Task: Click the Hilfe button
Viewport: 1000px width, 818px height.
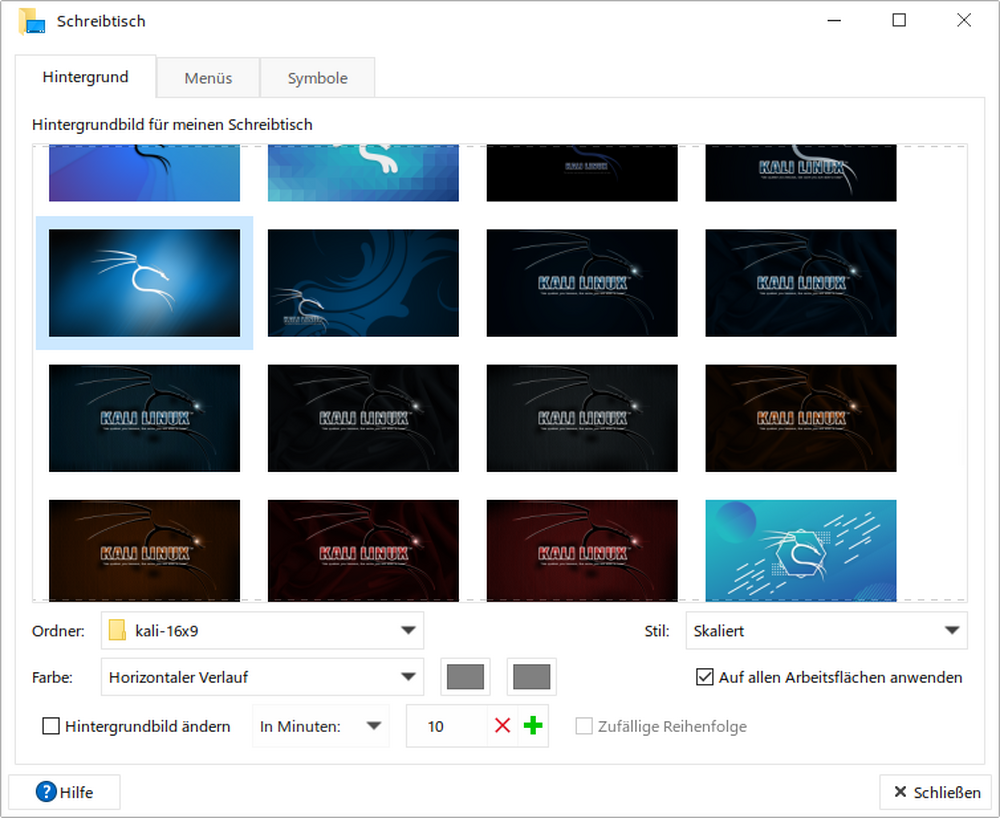Action: (x=64, y=792)
